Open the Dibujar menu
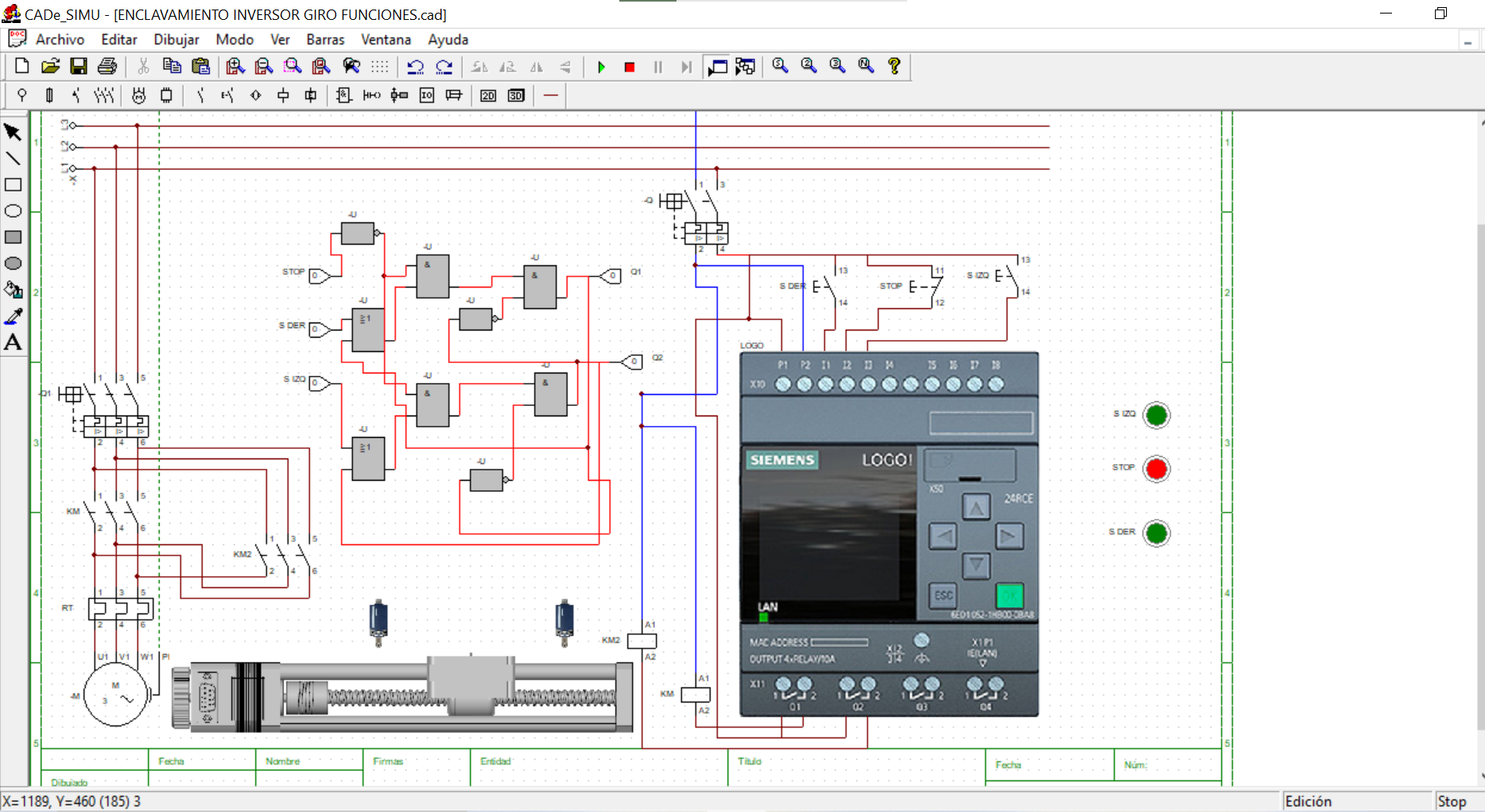 pos(176,40)
